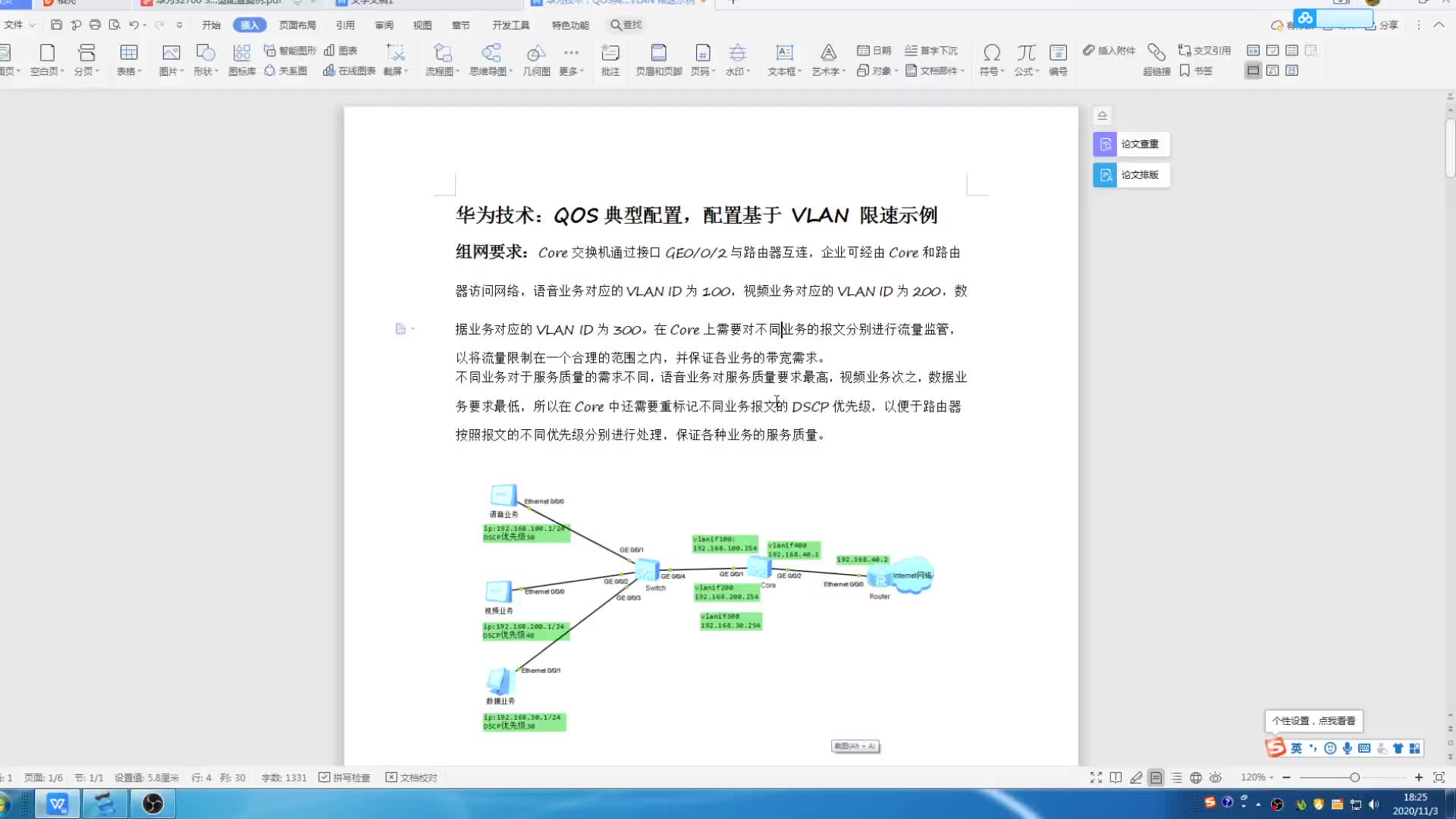Toggle Spell Check (拼写检查) in status bar
1456x819 pixels.
click(x=345, y=777)
